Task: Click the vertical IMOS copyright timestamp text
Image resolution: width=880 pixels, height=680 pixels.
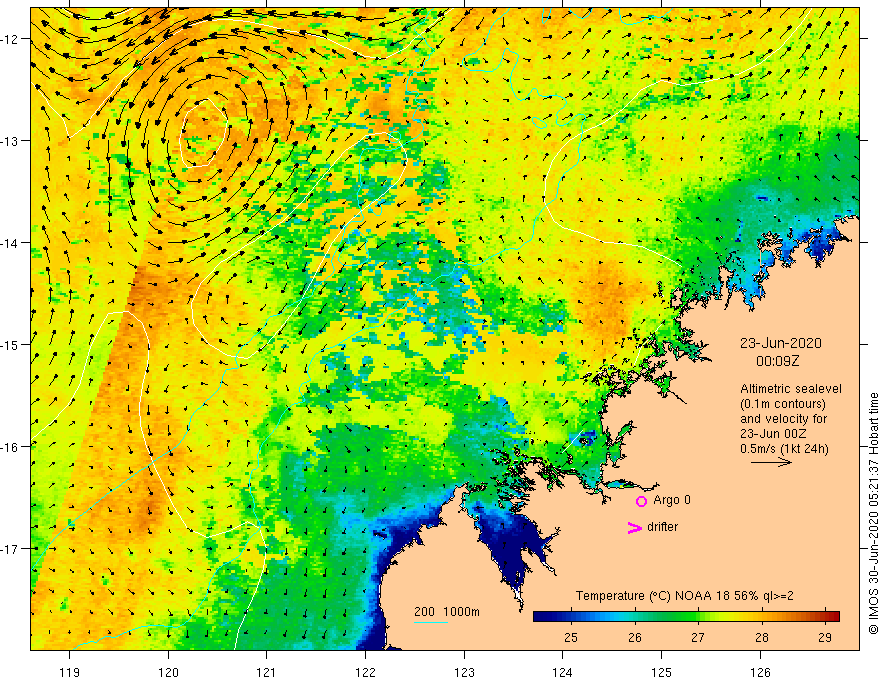Action: pos(873,513)
